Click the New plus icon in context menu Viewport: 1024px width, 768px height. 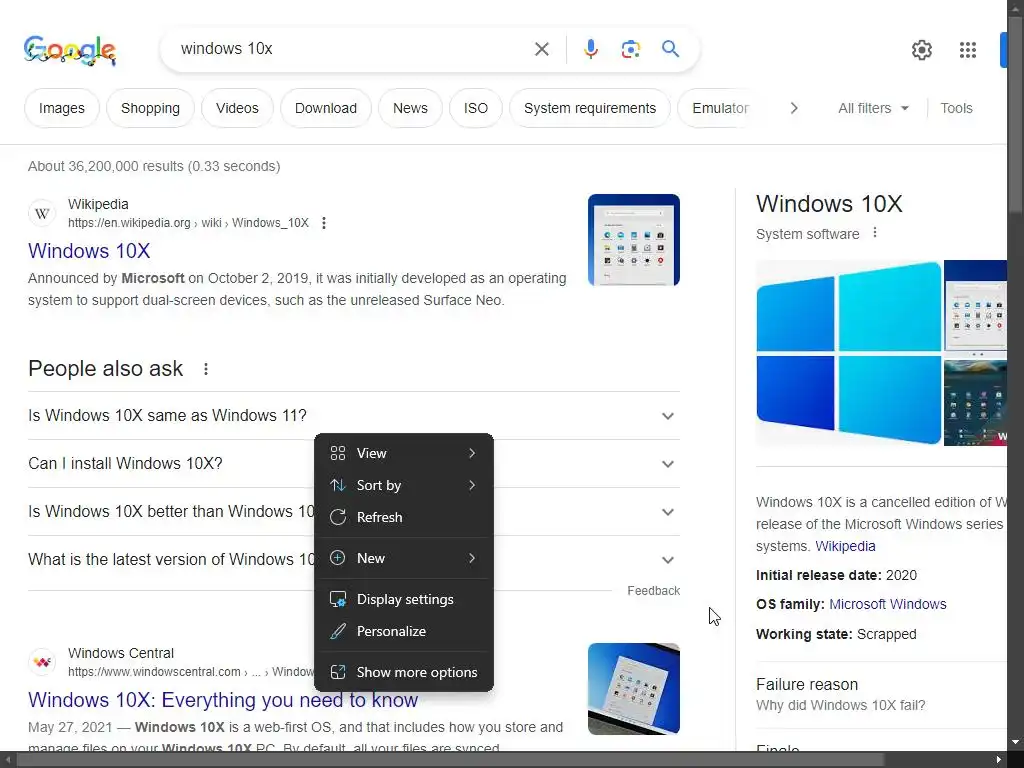pyautogui.click(x=338, y=558)
